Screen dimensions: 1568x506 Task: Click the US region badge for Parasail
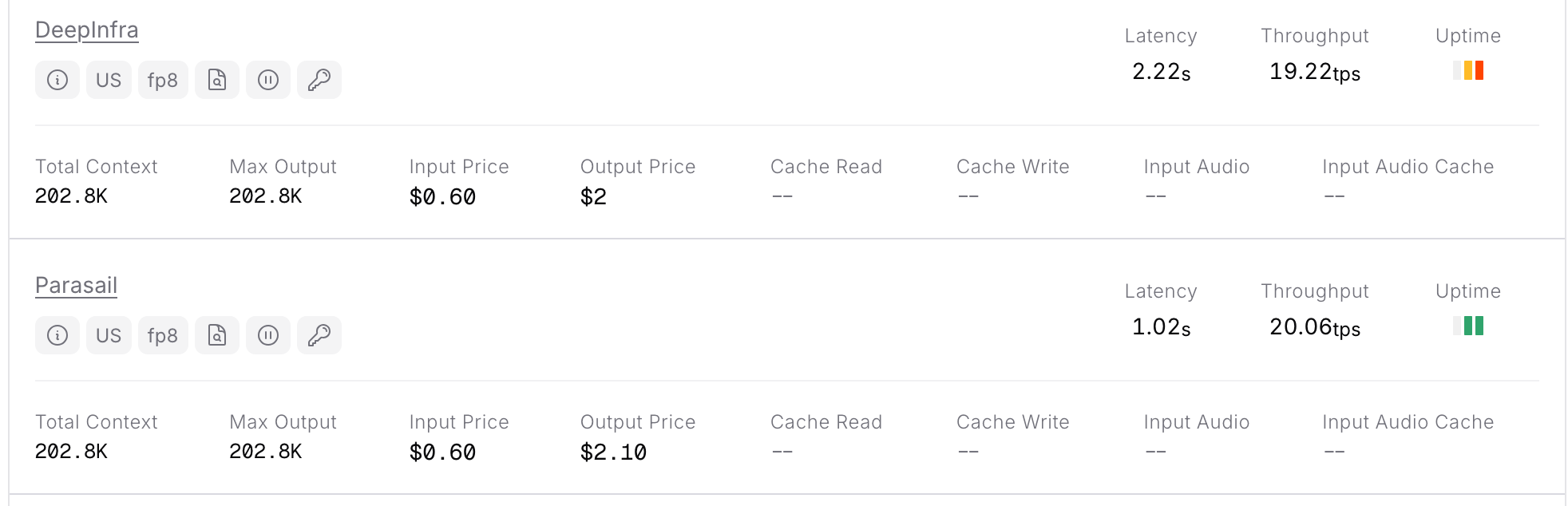tap(109, 335)
